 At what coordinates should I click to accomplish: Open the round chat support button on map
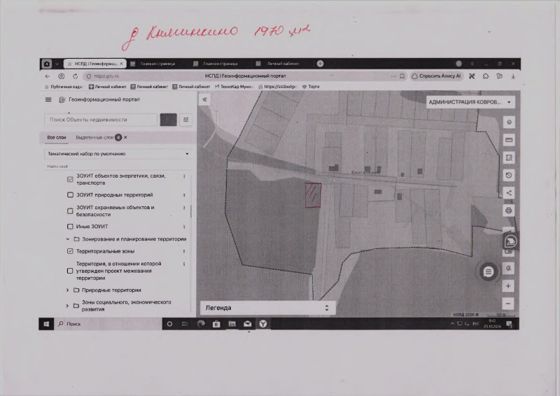[488, 272]
